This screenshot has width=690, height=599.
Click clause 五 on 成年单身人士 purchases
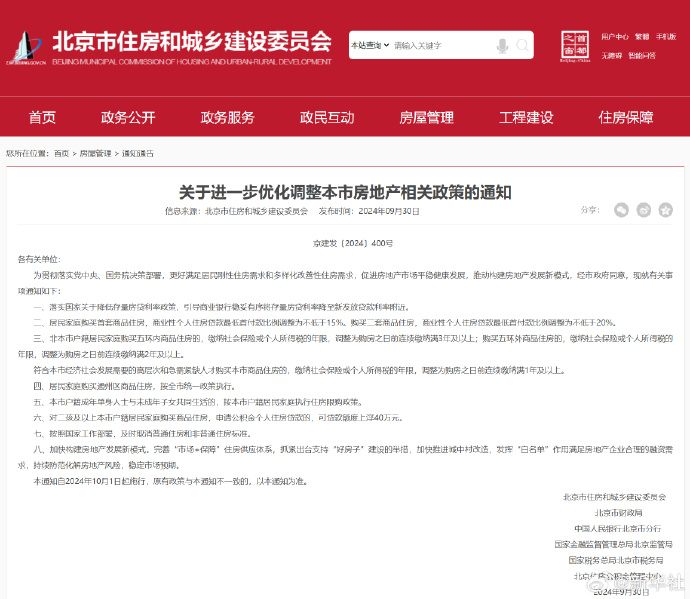click(198, 402)
